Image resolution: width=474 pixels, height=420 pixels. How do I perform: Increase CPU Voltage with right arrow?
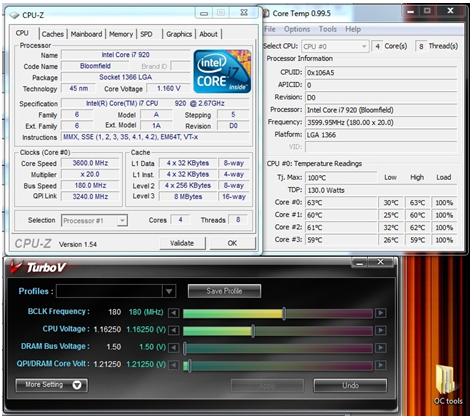click(380, 330)
